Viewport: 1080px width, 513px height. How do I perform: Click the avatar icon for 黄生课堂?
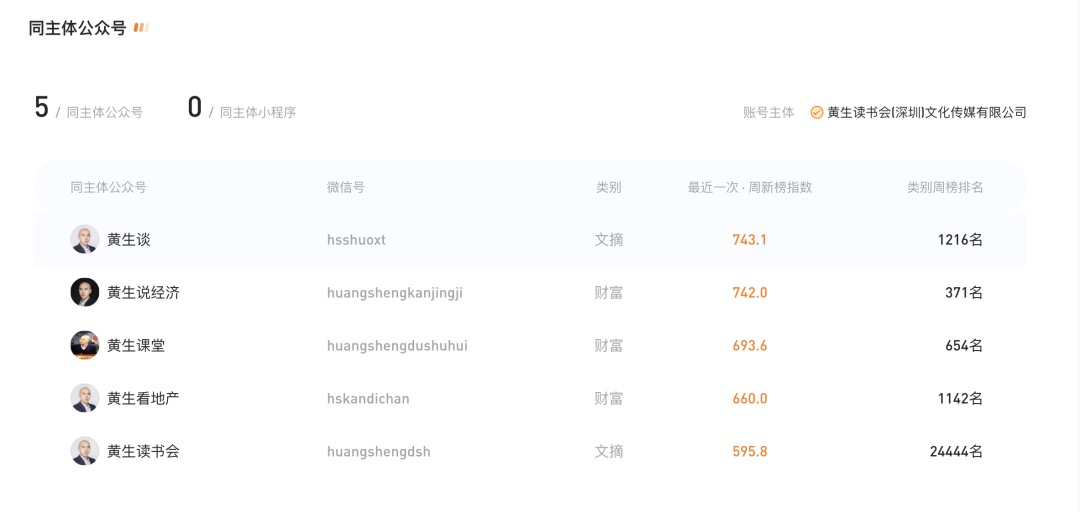85,345
